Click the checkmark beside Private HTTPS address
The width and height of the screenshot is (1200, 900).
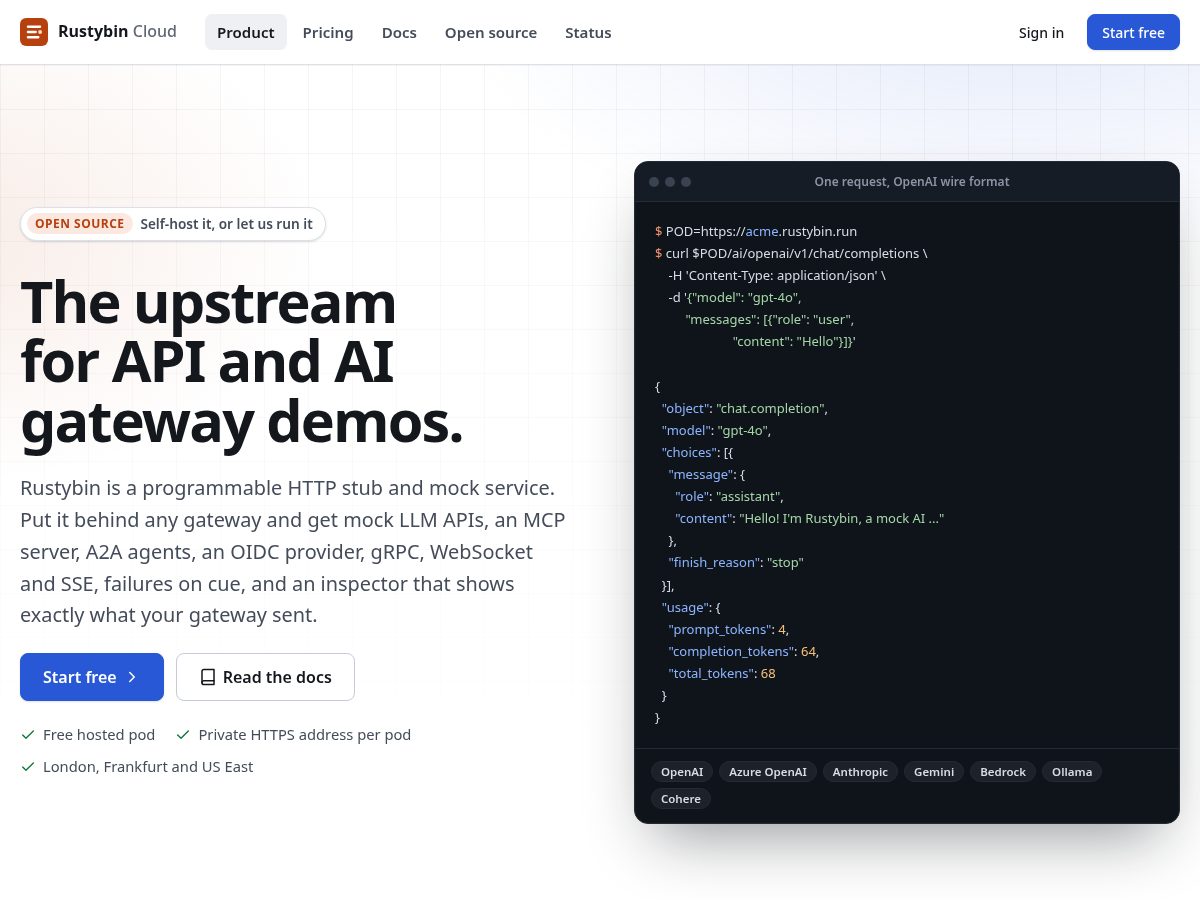click(x=183, y=735)
